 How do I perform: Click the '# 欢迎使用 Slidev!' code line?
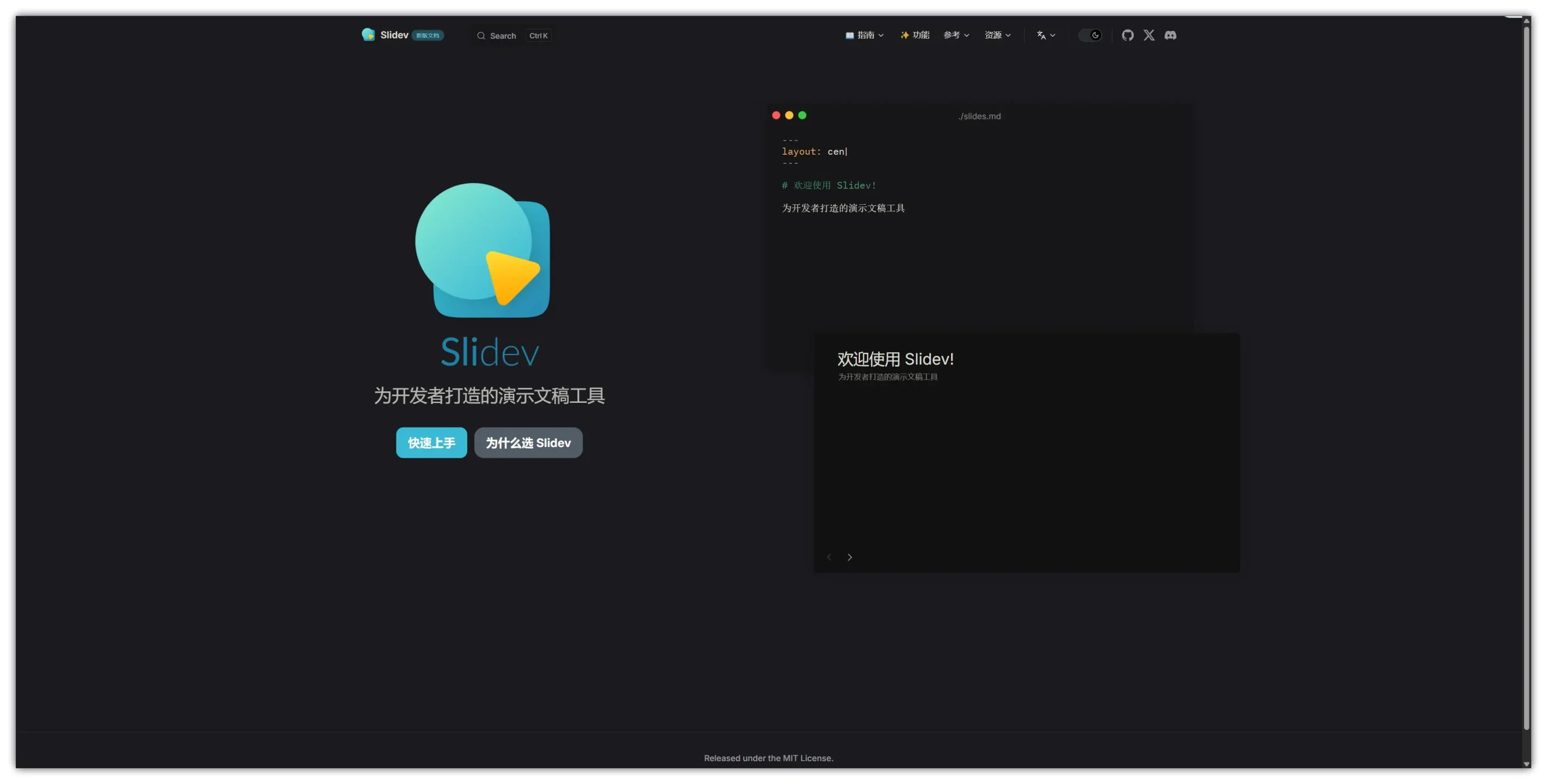click(828, 185)
